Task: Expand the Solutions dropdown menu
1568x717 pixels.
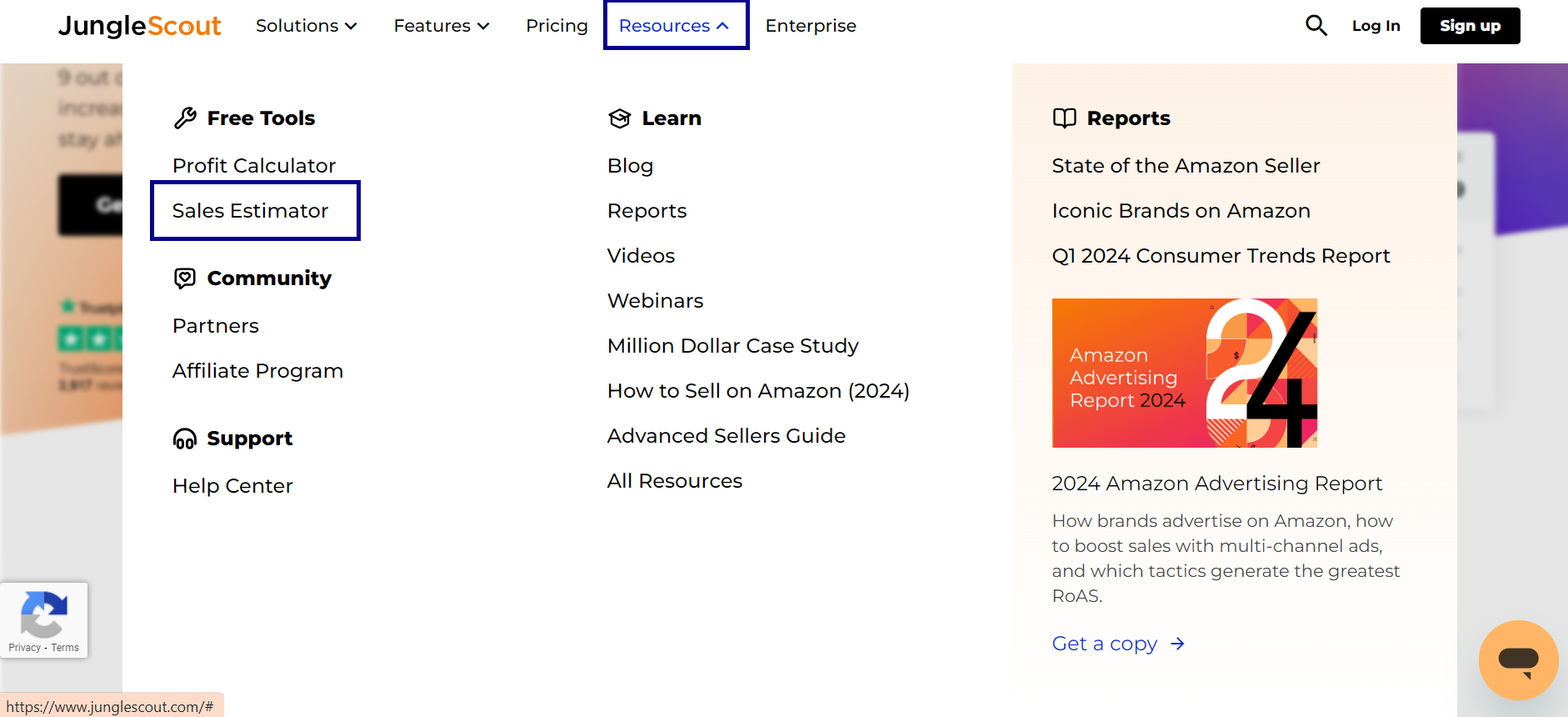Action: [307, 26]
